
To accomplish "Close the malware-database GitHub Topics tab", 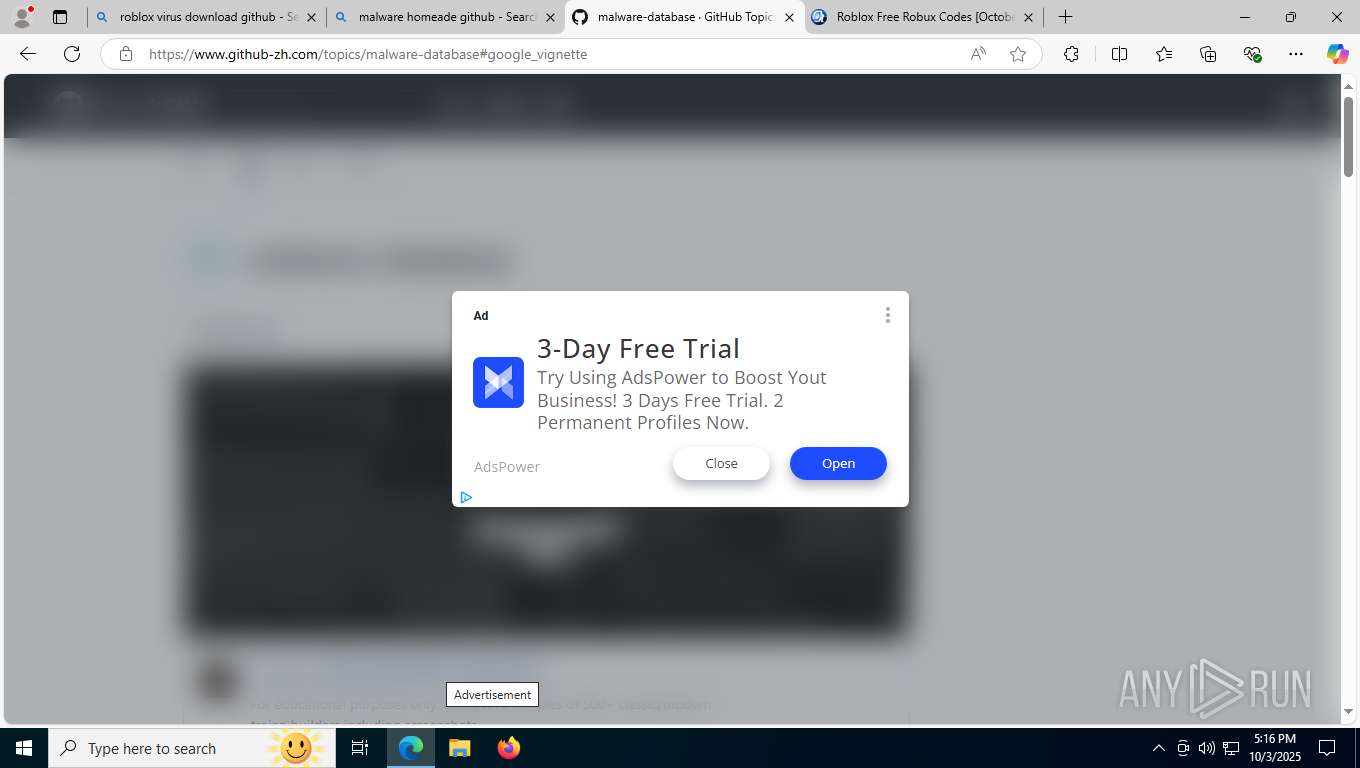I will 789,17.
